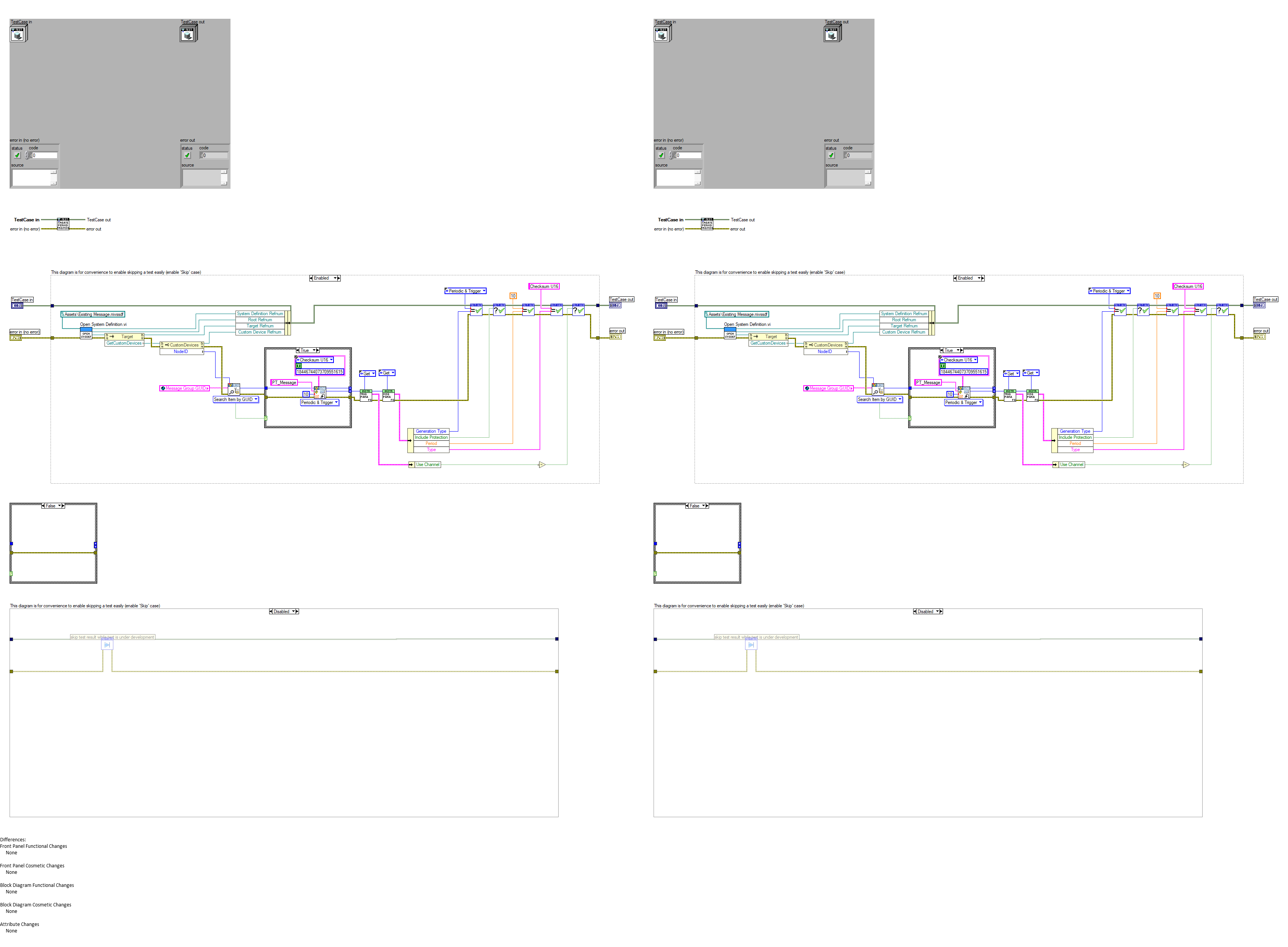1288x947 pixels.
Task: Click CDEV search item VI in left diagram
Action: [234, 389]
